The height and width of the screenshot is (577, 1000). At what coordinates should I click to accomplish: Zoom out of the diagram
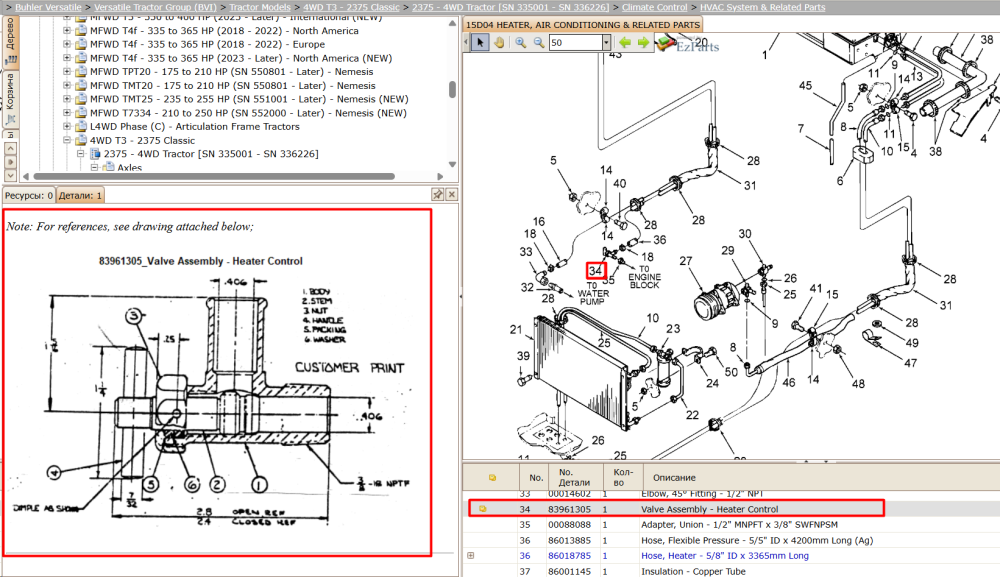point(539,42)
